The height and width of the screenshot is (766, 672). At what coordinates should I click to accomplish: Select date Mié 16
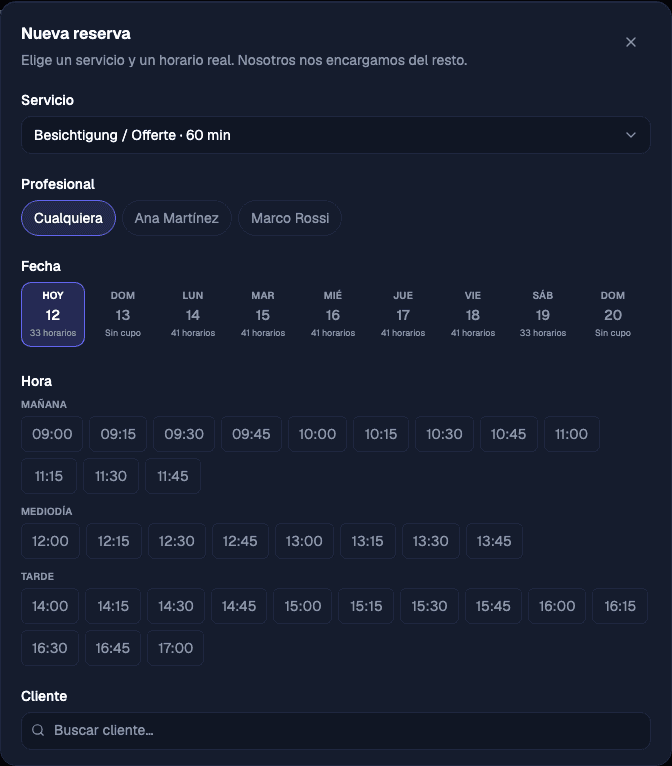tap(333, 314)
